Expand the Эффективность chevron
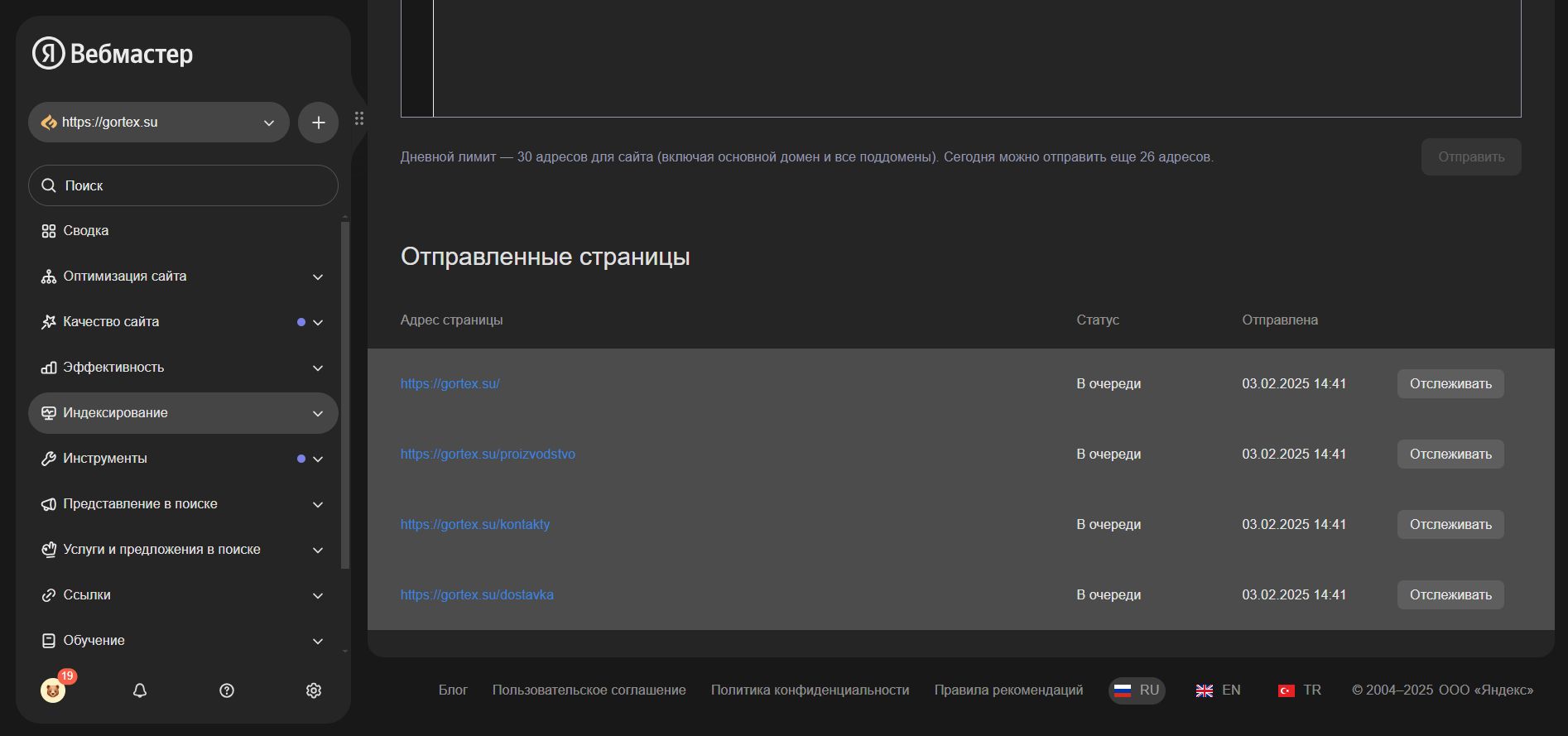Image resolution: width=1568 pixels, height=736 pixels. tap(318, 368)
